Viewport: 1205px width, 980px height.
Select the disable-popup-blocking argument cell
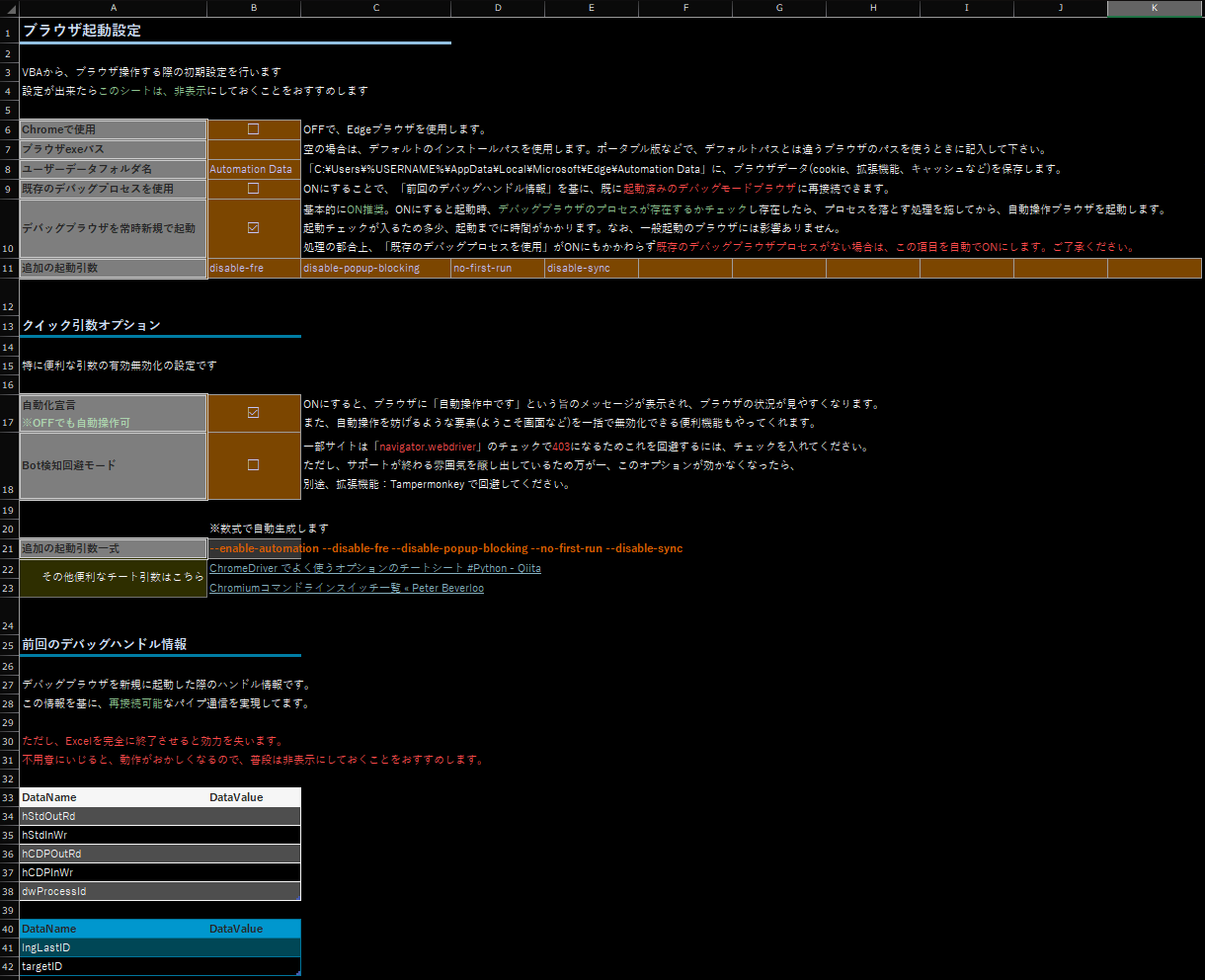376,268
